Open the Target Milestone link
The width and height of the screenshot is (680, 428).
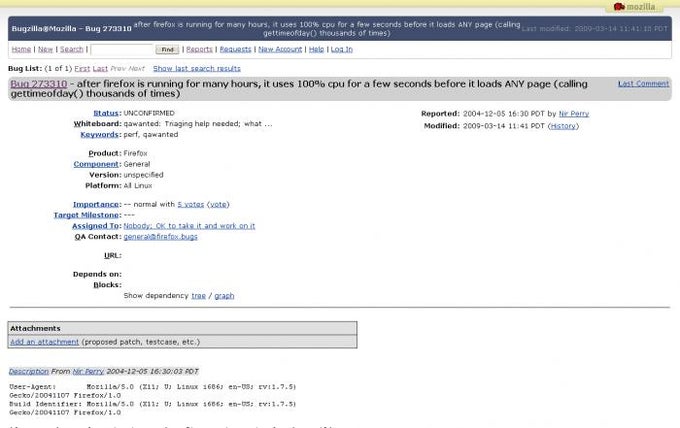(x=86, y=215)
